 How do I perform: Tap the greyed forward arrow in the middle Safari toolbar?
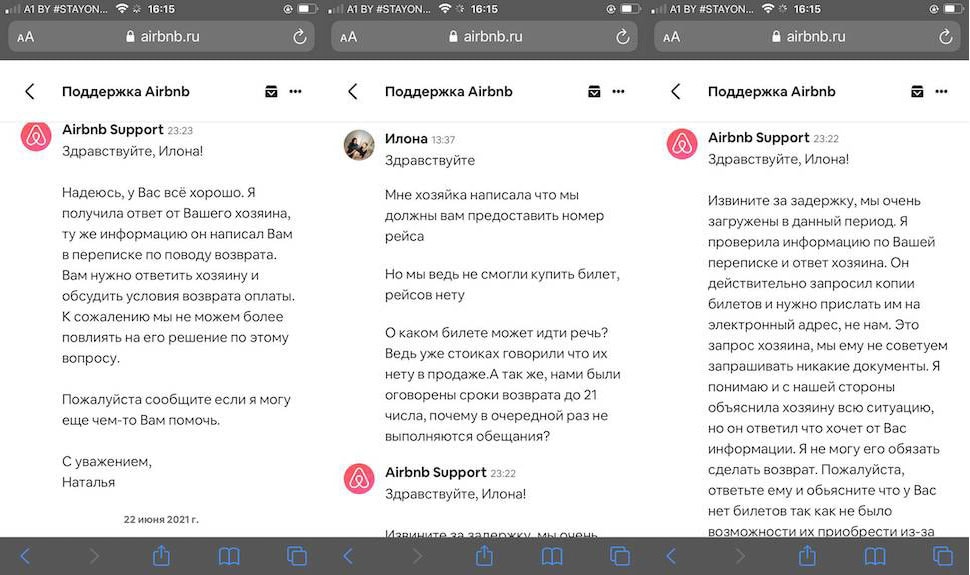tap(417, 556)
